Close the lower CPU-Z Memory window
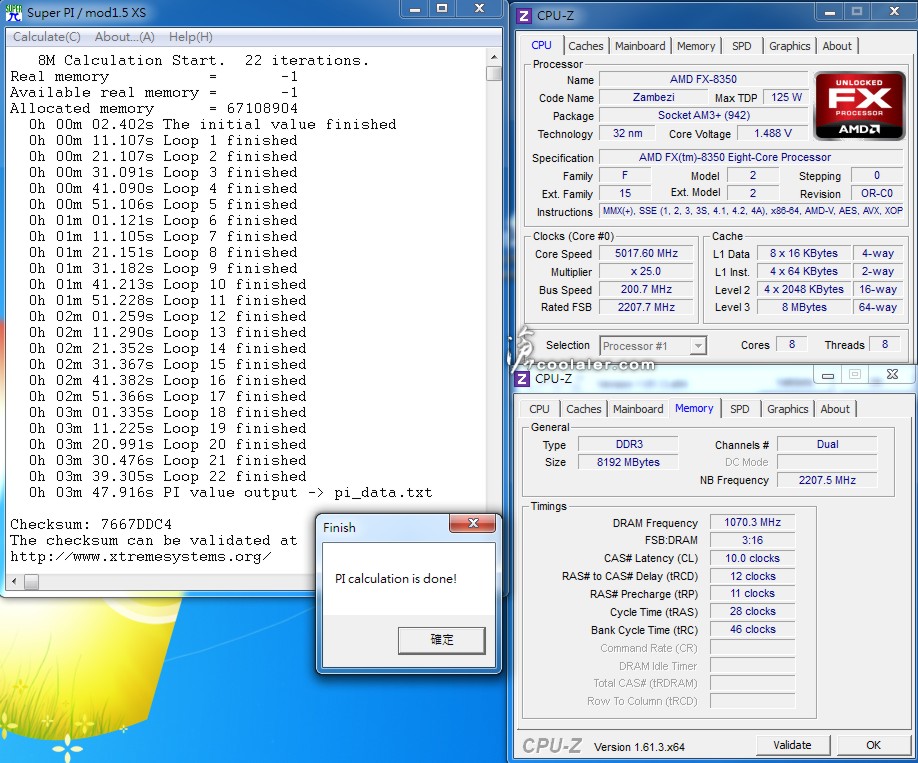 892,375
